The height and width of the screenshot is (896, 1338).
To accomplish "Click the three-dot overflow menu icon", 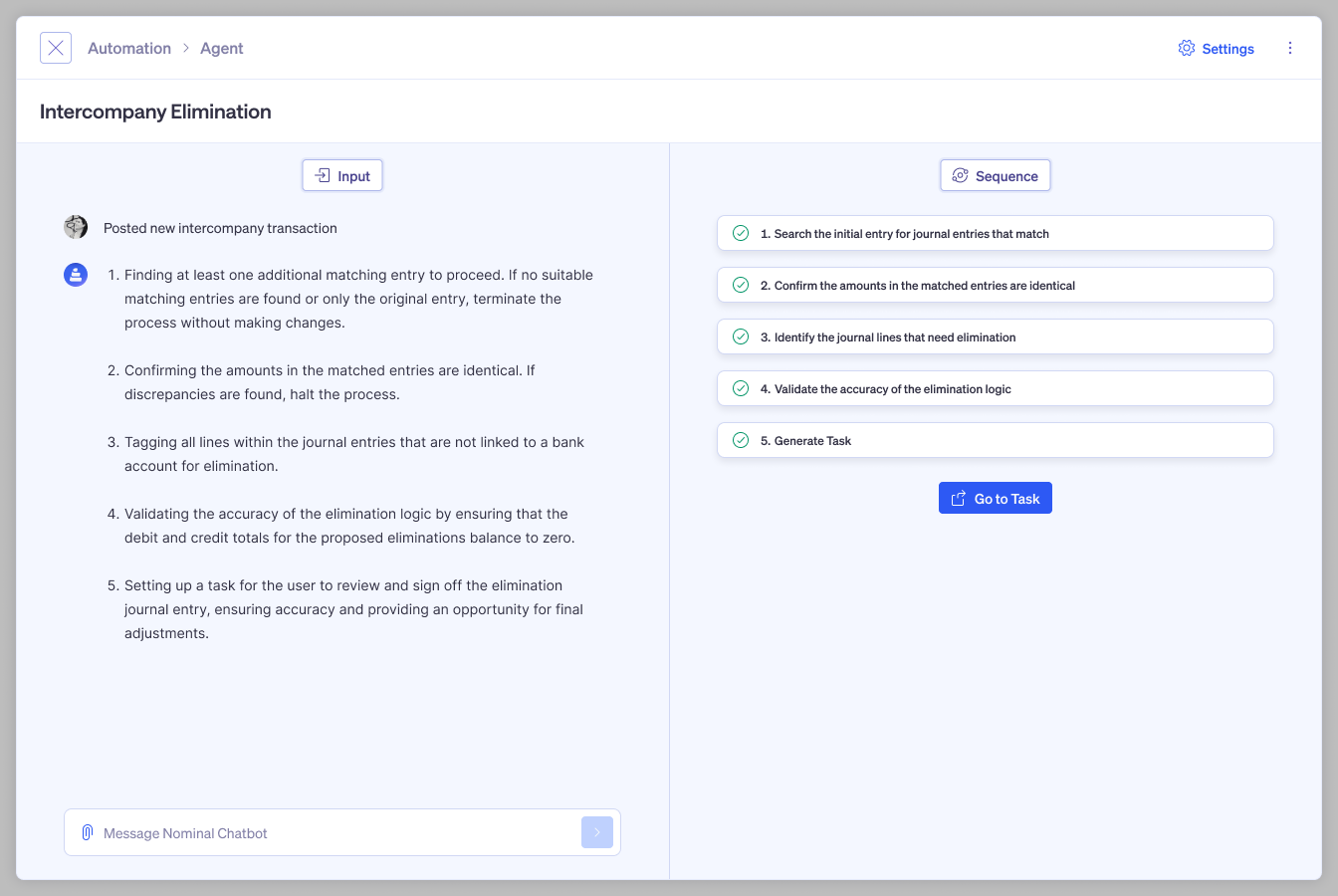I will (x=1290, y=48).
